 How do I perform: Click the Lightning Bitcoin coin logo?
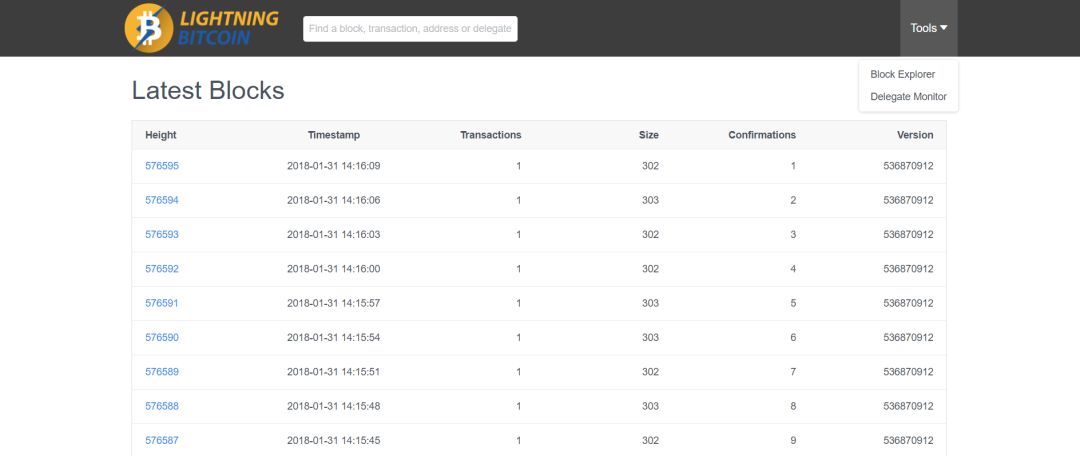pos(149,28)
